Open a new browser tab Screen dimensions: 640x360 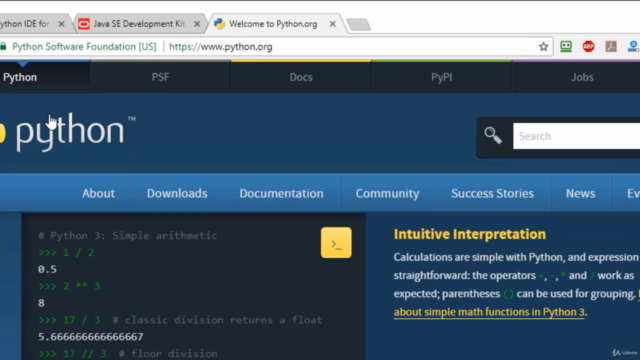tap(359, 24)
